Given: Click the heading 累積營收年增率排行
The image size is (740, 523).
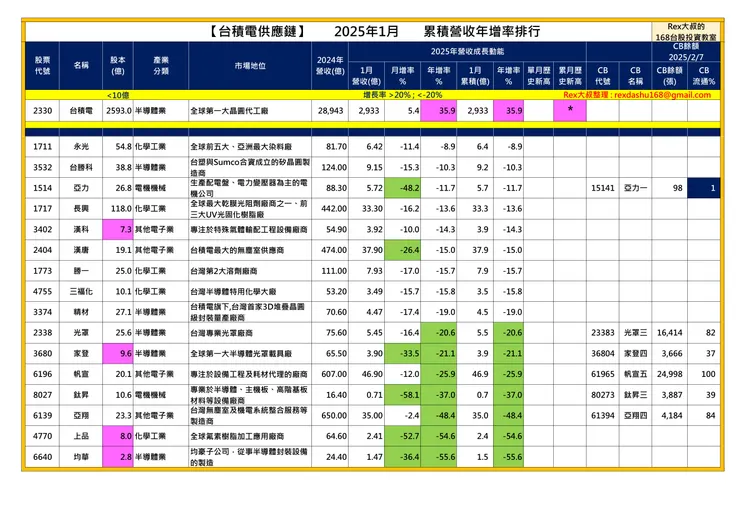Looking at the screenshot, I should [481, 32].
